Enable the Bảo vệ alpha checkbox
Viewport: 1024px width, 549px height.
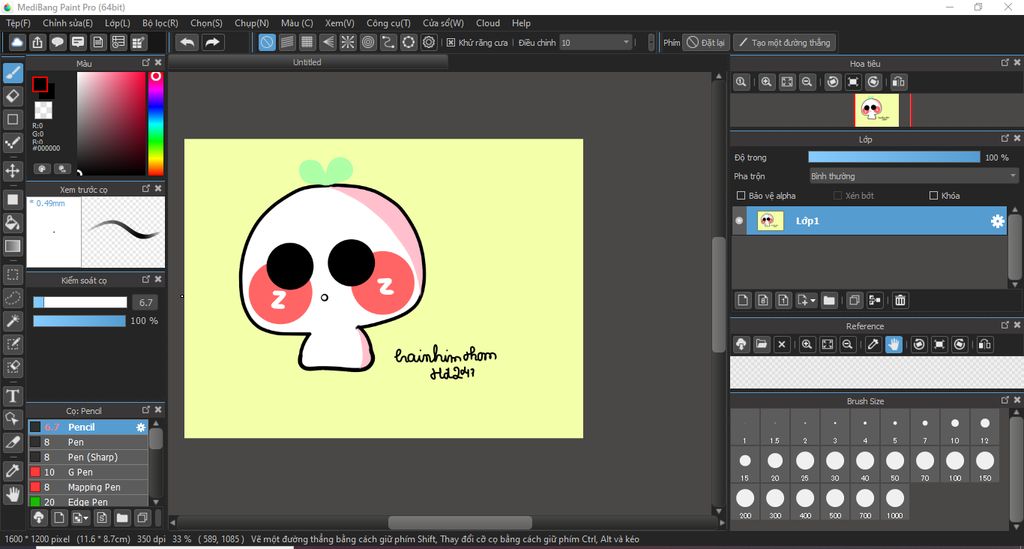[741, 196]
